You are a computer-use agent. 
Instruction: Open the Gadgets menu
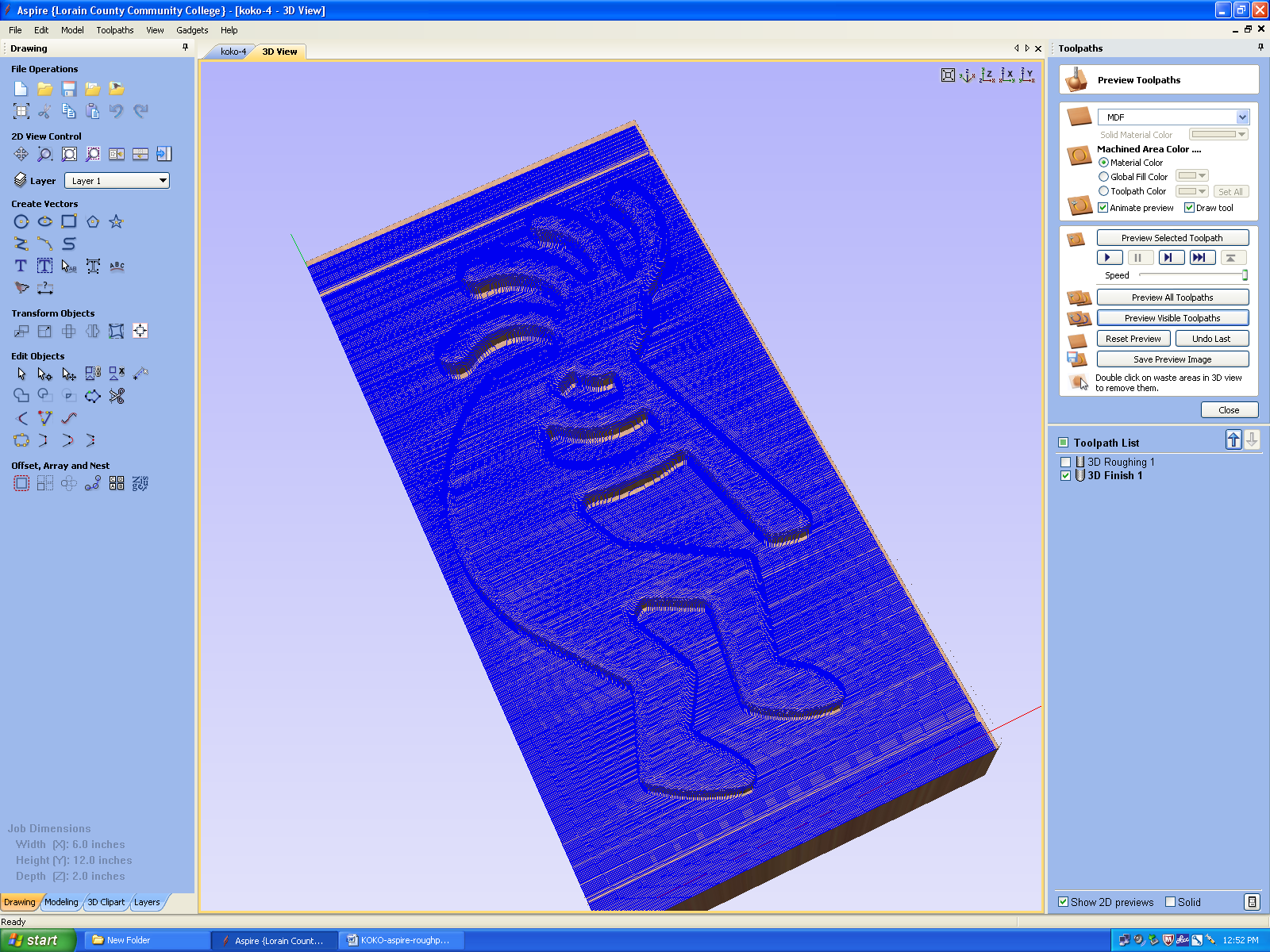(x=192, y=30)
